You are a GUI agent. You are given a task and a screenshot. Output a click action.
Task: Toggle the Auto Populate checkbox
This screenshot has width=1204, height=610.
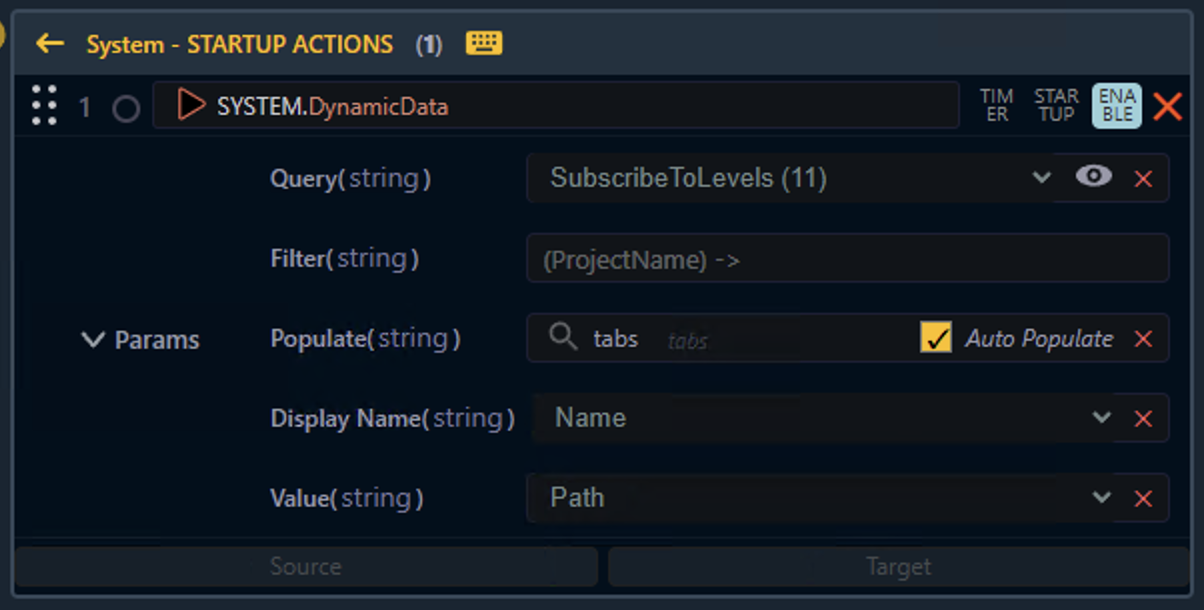(x=936, y=338)
